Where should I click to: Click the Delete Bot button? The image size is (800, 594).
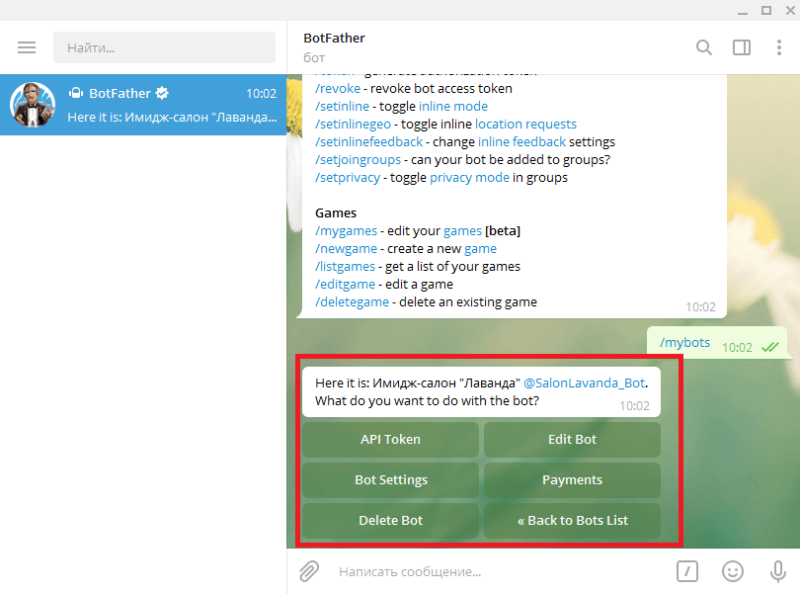(x=390, y=521)
